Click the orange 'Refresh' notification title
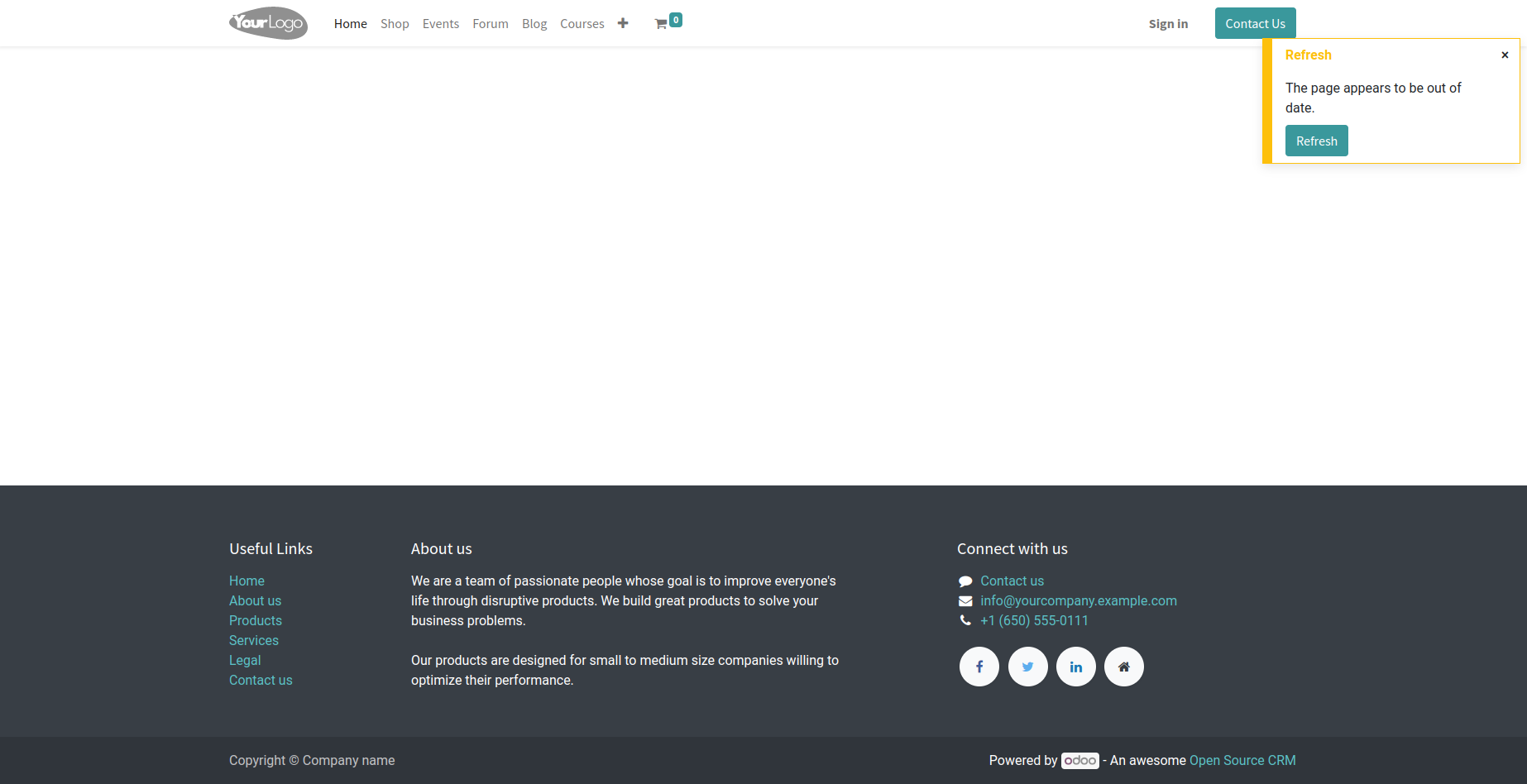This screenshot has width=1527, height=784. click(x=1309, y=55)
